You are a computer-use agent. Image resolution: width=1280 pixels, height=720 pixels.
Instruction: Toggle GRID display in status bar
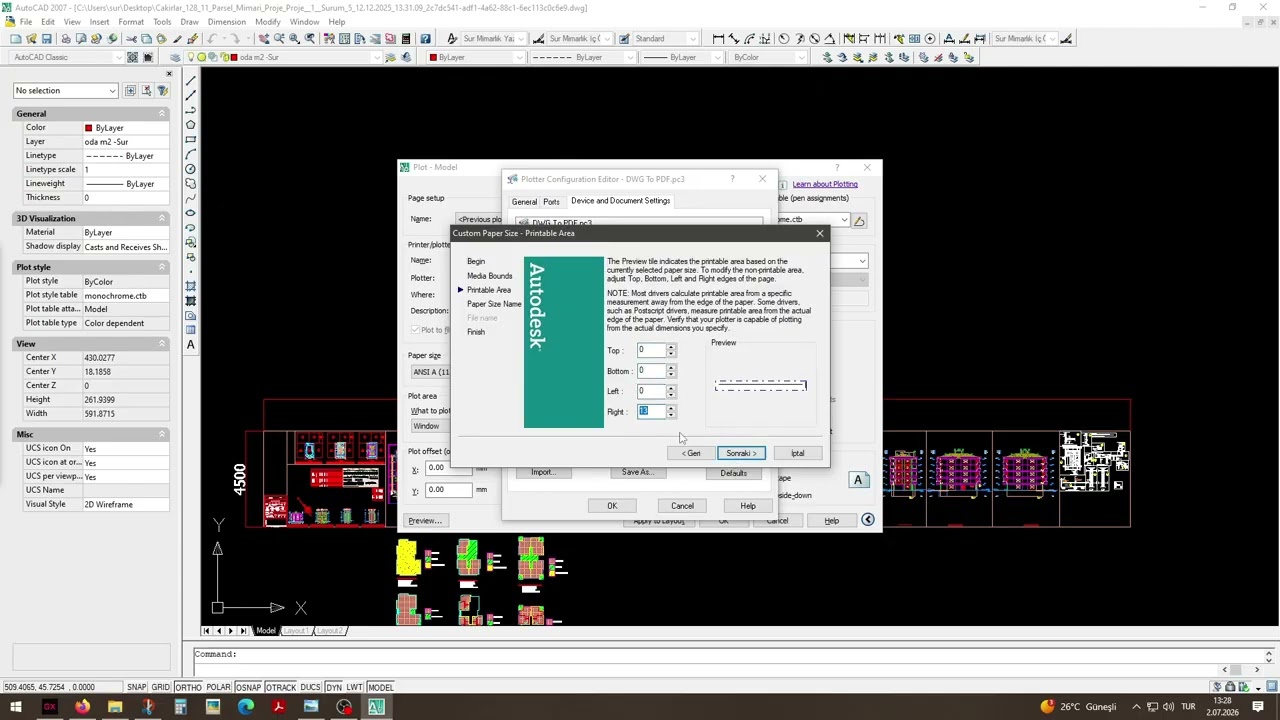coord(160,687)
